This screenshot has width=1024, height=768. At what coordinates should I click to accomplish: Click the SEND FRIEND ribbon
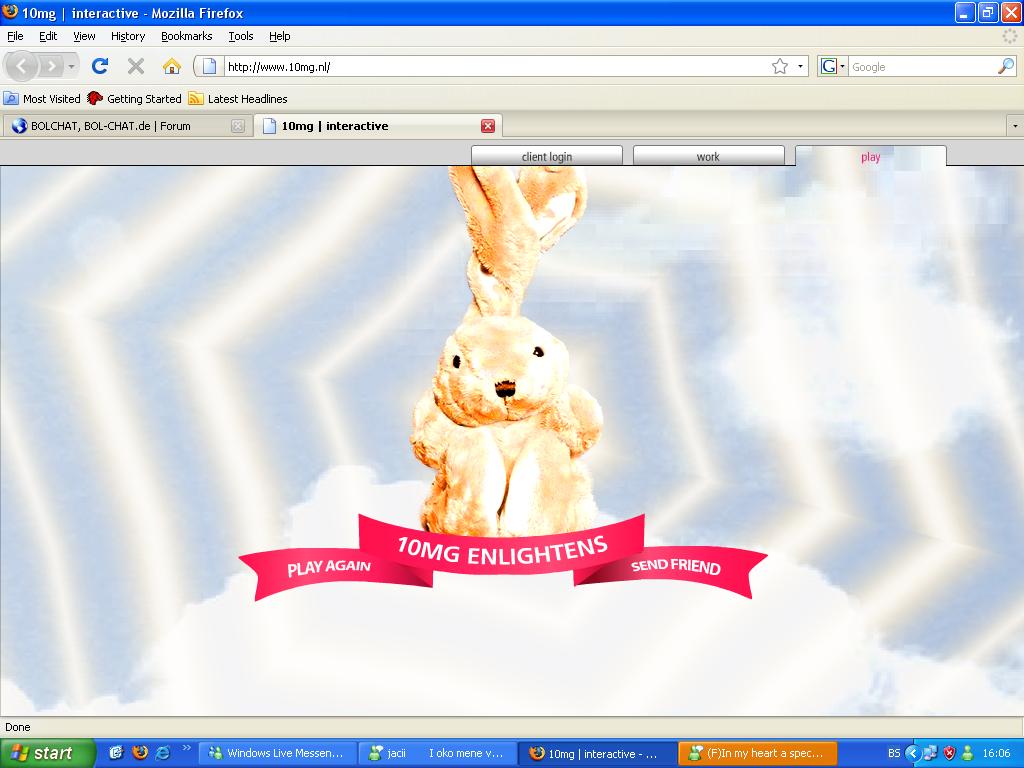pos(676,566)
